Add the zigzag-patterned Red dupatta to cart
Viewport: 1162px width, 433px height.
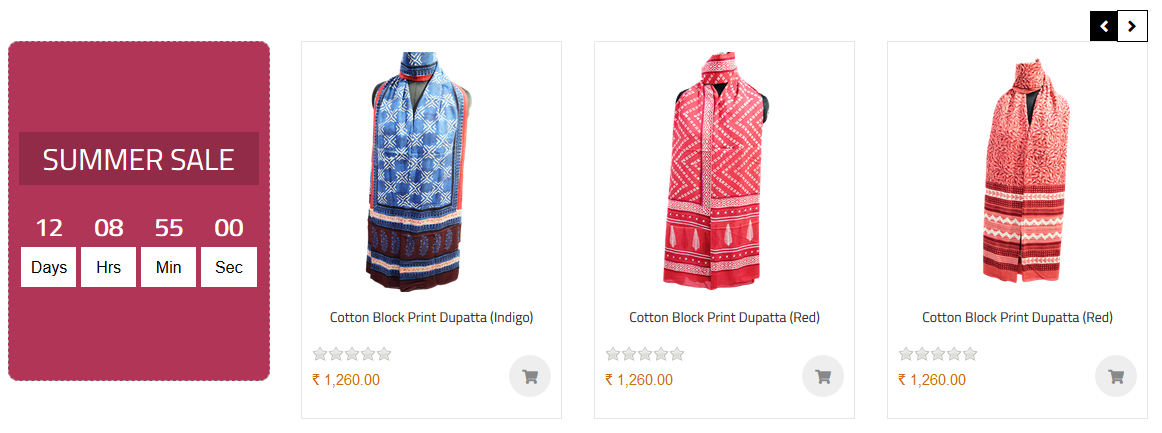point(823,377)
